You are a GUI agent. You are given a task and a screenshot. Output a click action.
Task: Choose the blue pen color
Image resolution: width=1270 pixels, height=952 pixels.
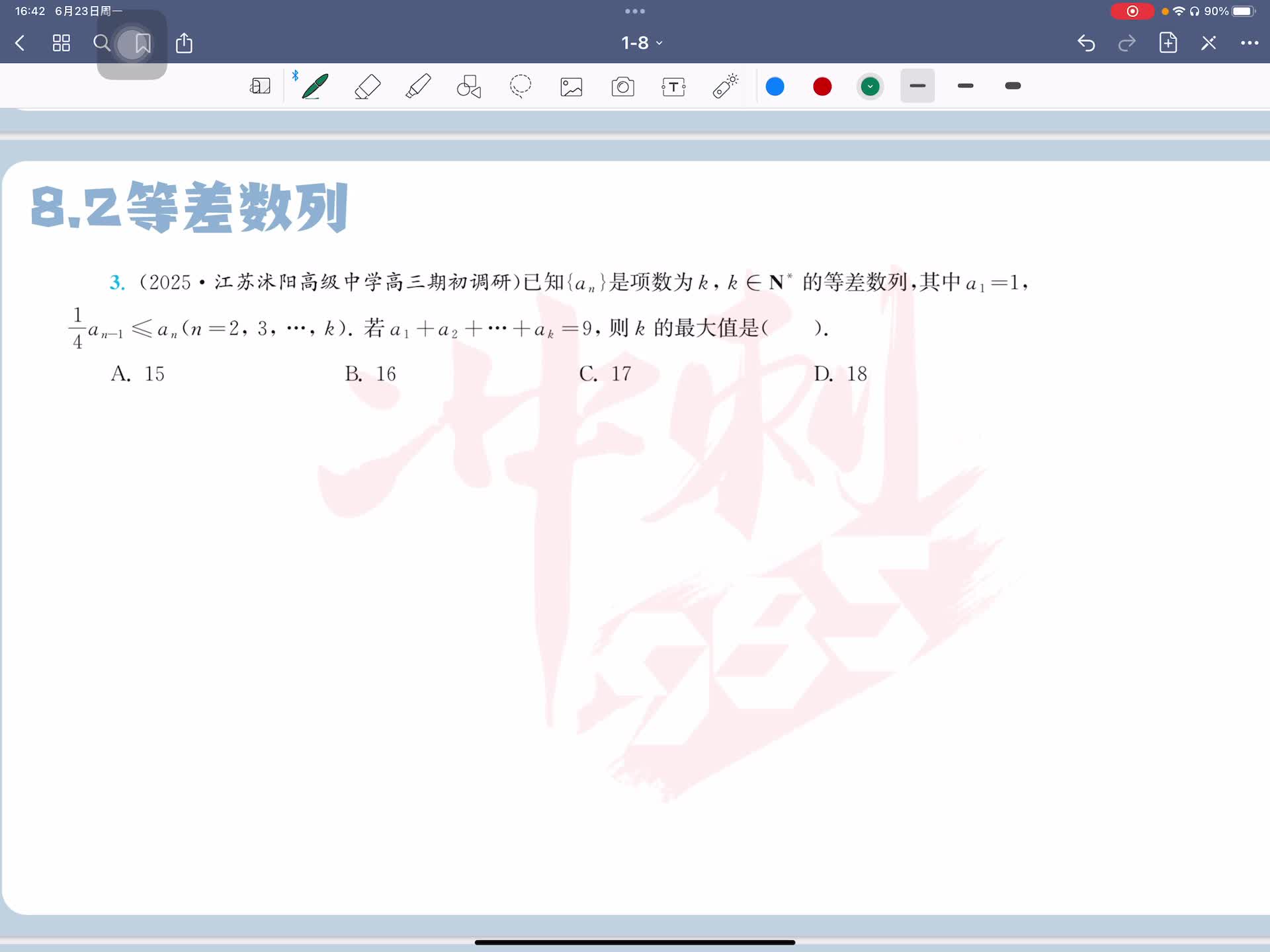coord(775,87)
